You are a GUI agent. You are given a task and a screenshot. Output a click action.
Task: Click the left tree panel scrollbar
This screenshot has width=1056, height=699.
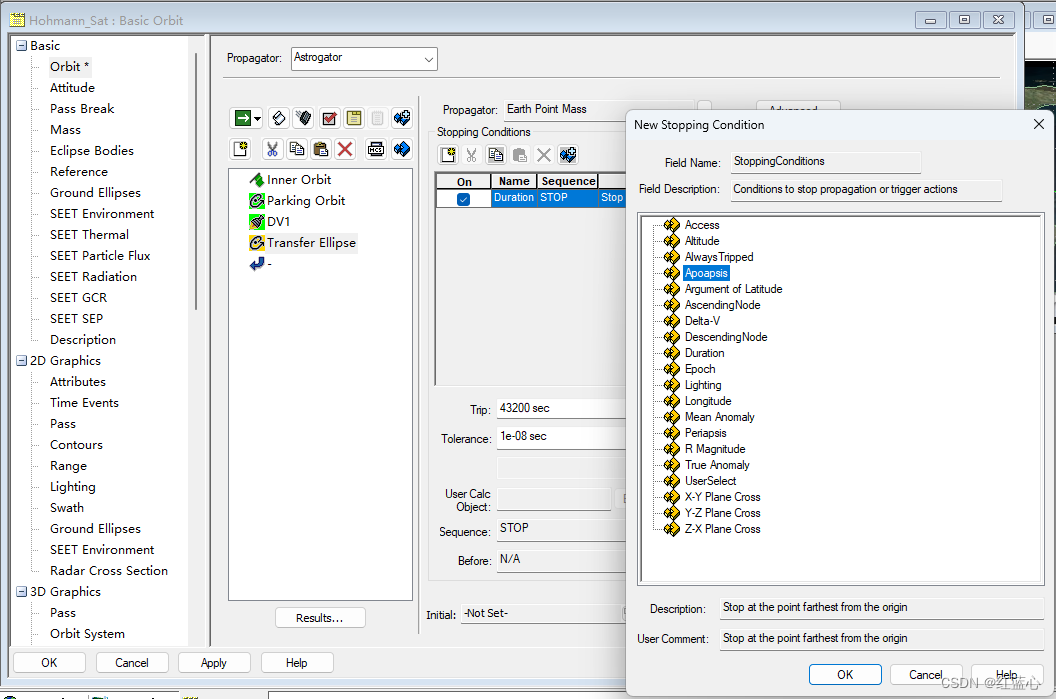pyautogui.click(x=196, y=182)
